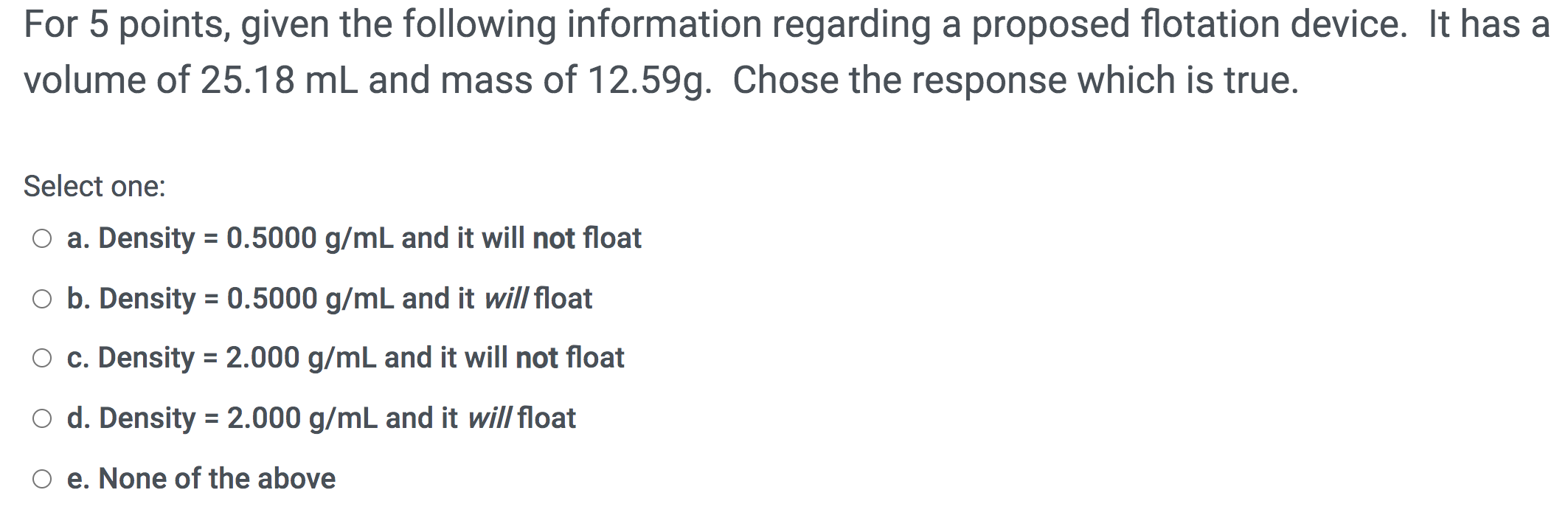Image resolution: width=1568 pixels, height=518 pixels.
Task: Select radio button for option c
Action: 42,357
